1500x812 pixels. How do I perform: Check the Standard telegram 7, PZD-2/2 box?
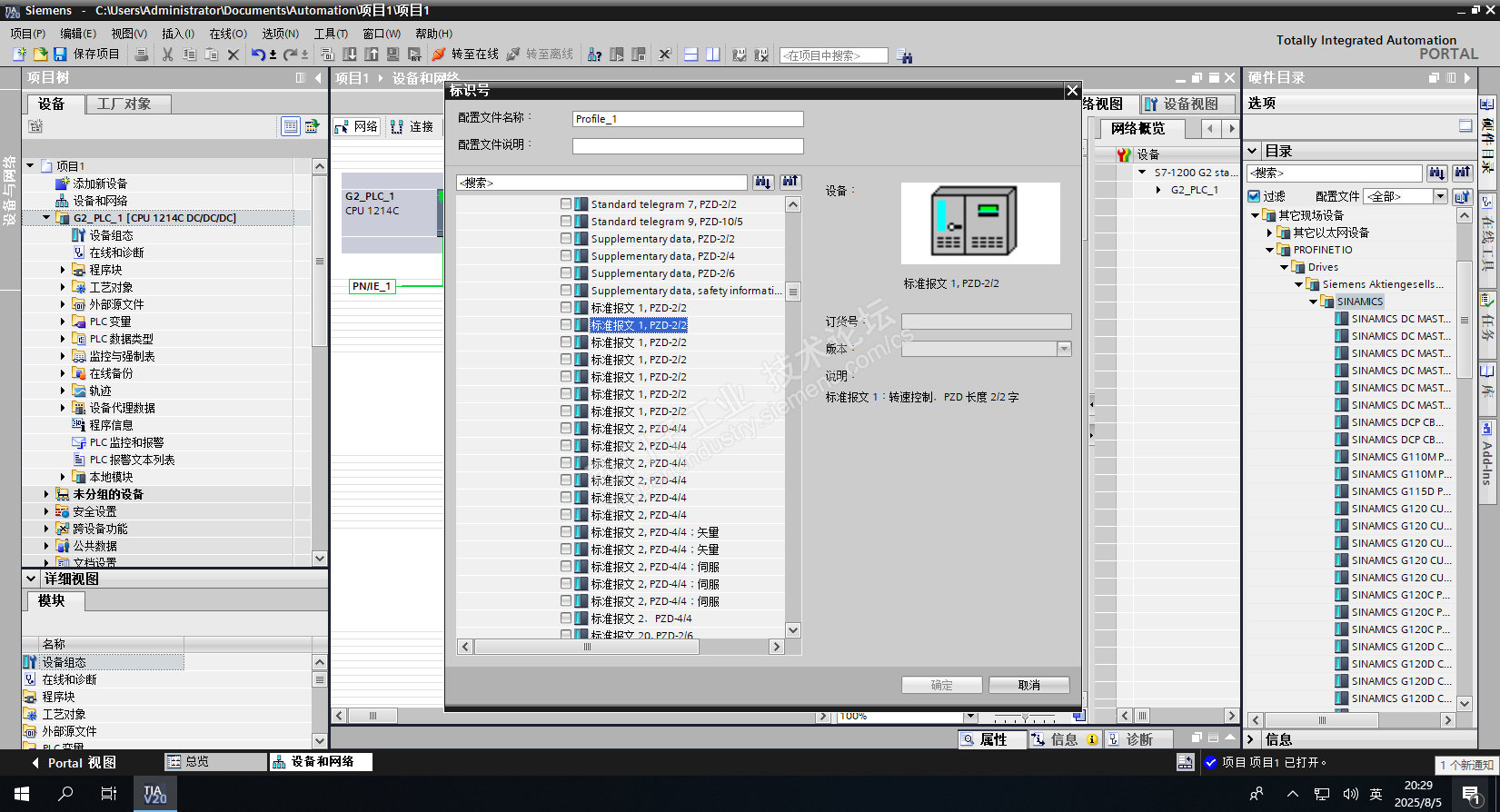point(566,204)
